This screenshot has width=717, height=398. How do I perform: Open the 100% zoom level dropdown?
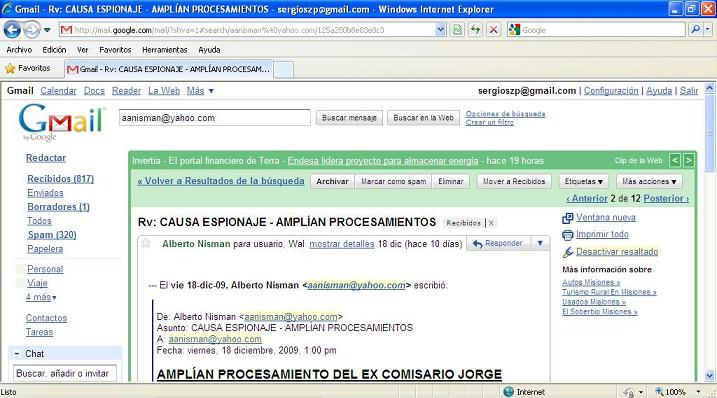(x=698, y=392)
